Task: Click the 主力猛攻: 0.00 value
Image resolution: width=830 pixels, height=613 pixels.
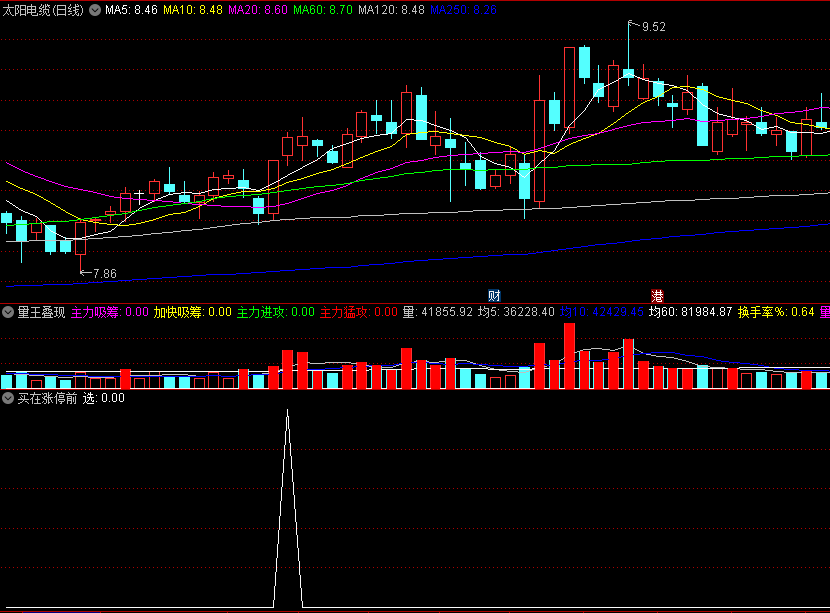Action: coord(358,312)
